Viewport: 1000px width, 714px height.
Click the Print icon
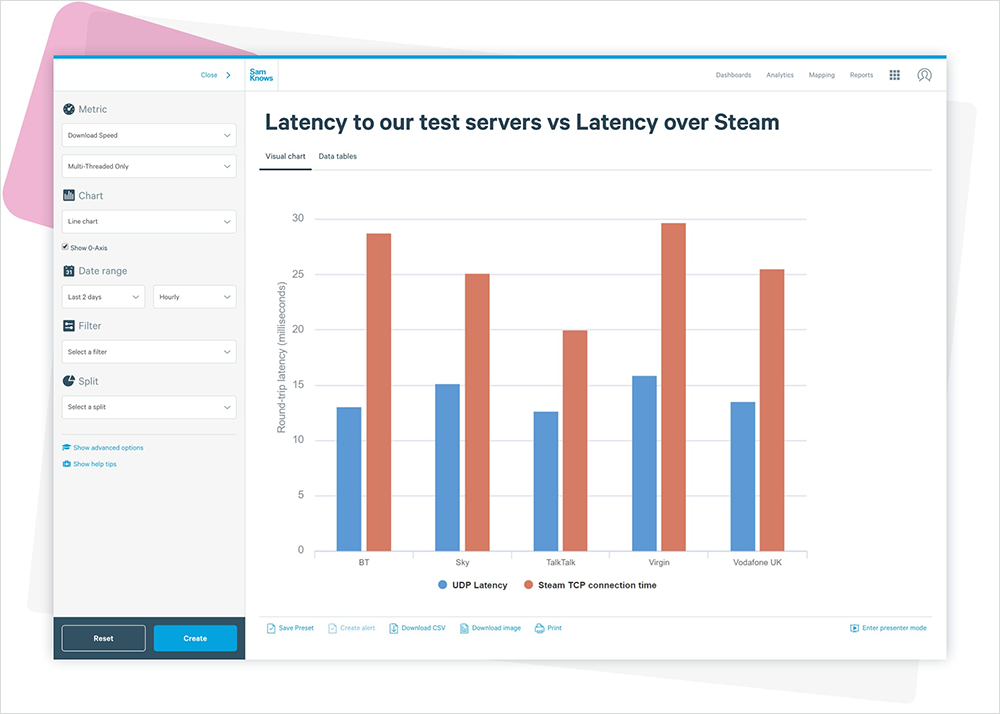(x=540, y=628)
